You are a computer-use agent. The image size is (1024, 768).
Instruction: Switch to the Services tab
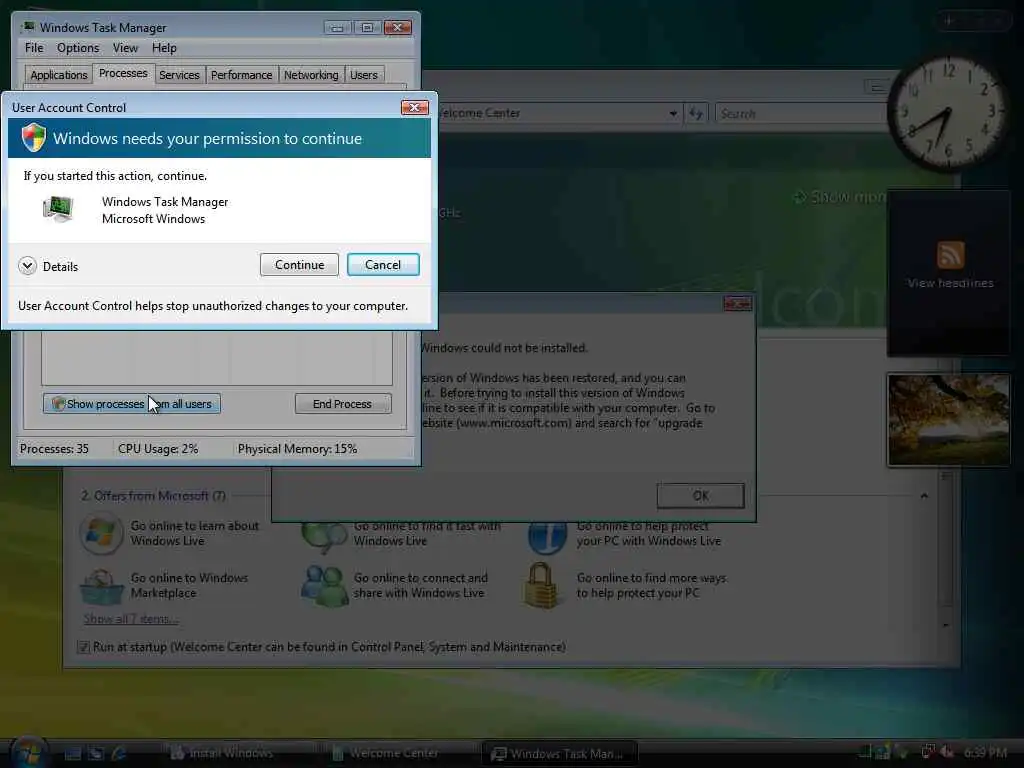[x=179, y=74]
